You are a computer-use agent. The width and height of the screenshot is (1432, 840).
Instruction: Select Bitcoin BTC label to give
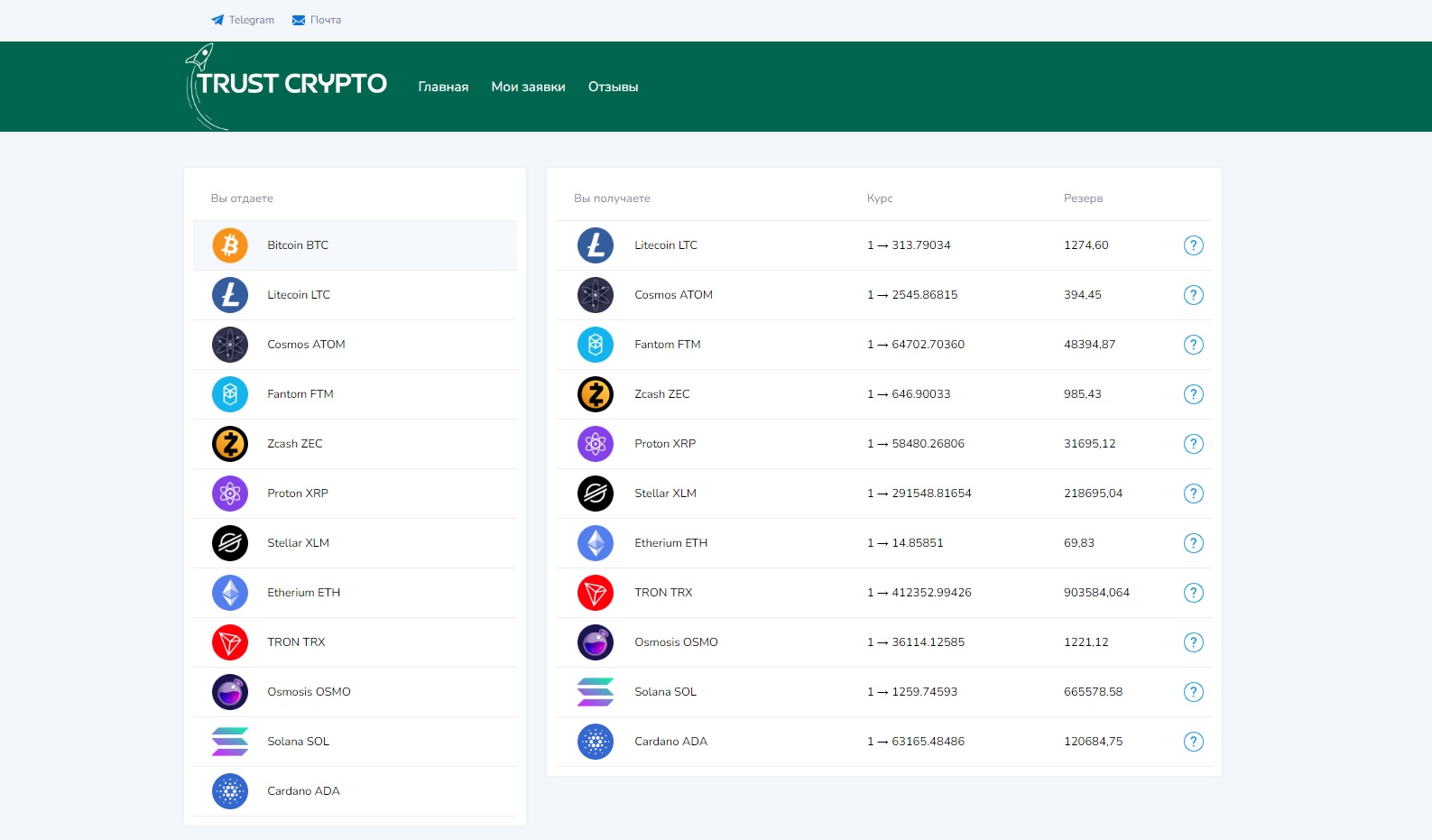click(298, 245)
